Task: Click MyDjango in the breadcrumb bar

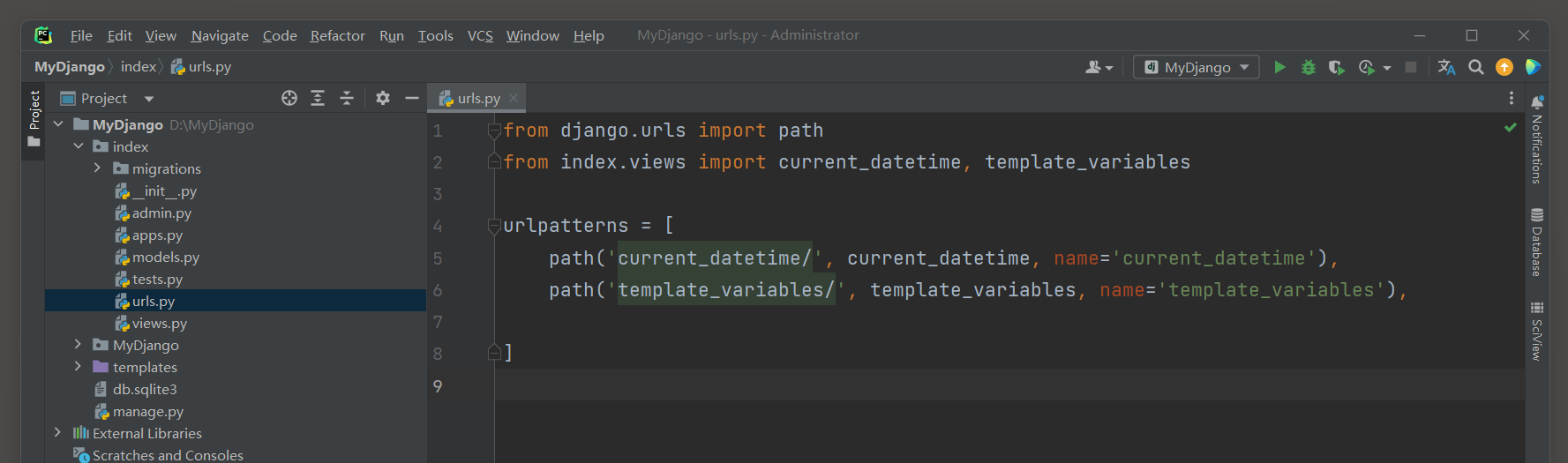Action: 70,67
